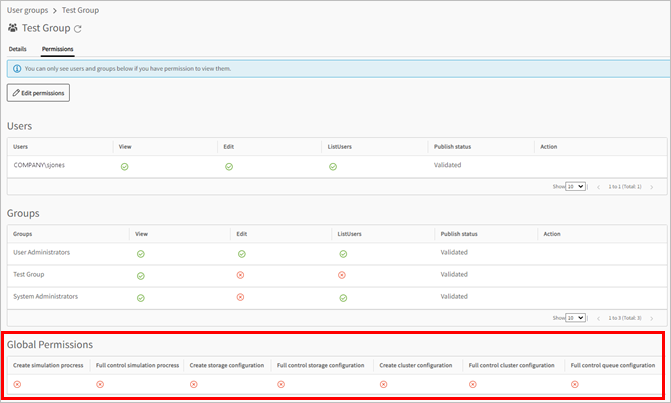Viewport: 671px width, 403px height.
Task: Toggle View permission for COMPANY\sjones
Action: (123, 167)
